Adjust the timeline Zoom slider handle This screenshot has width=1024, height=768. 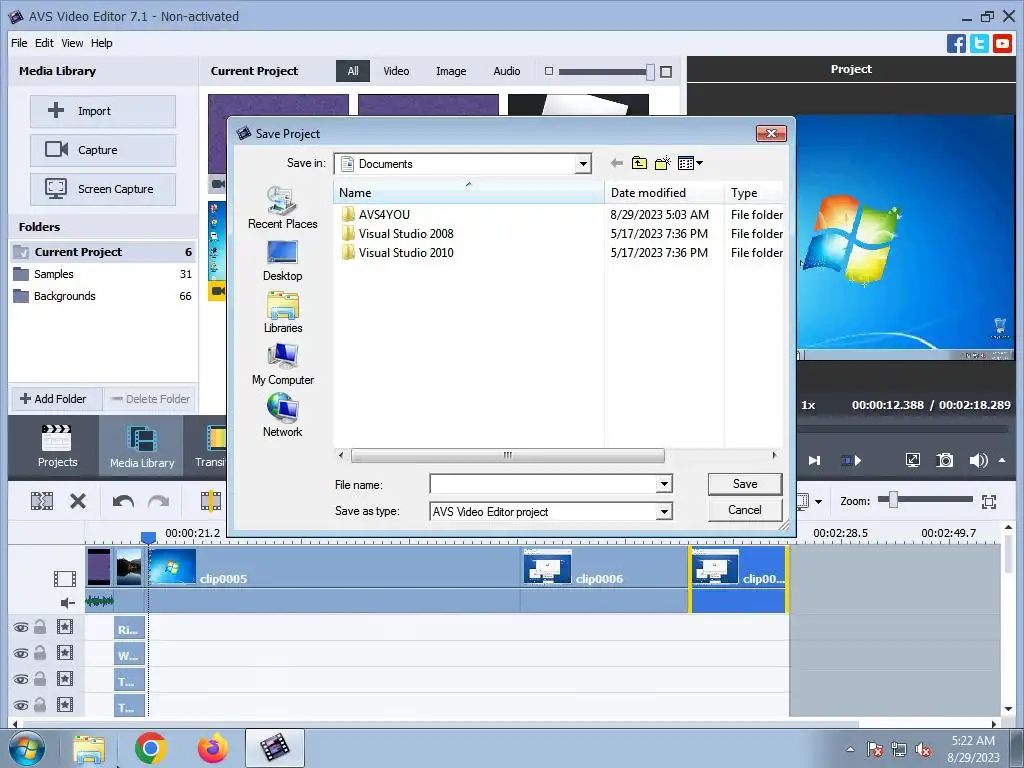(x=893, y=500)
